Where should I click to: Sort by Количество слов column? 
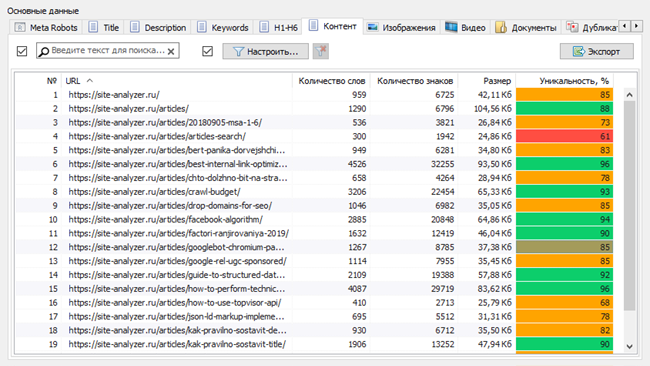tap(331, 81)
